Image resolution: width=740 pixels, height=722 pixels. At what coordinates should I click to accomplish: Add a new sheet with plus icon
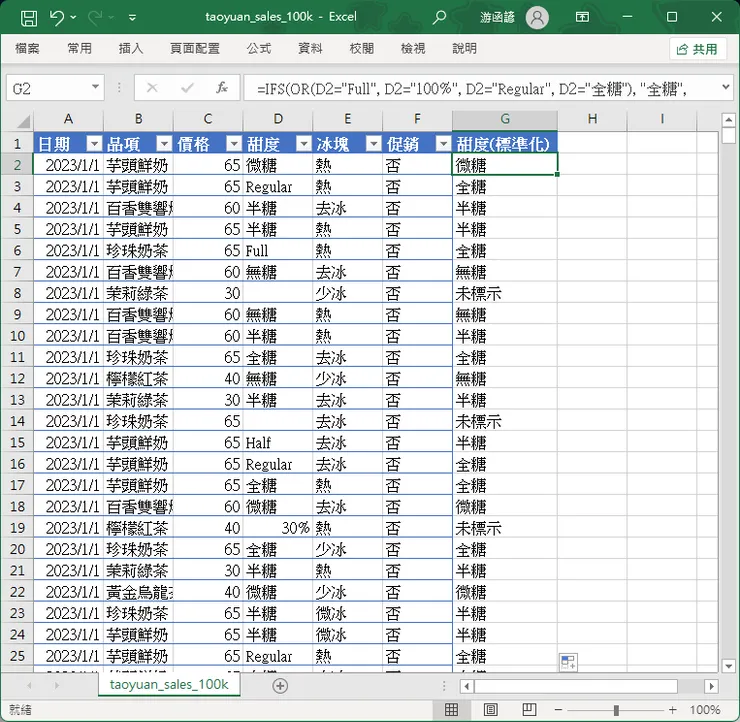[x=280, y=685]
